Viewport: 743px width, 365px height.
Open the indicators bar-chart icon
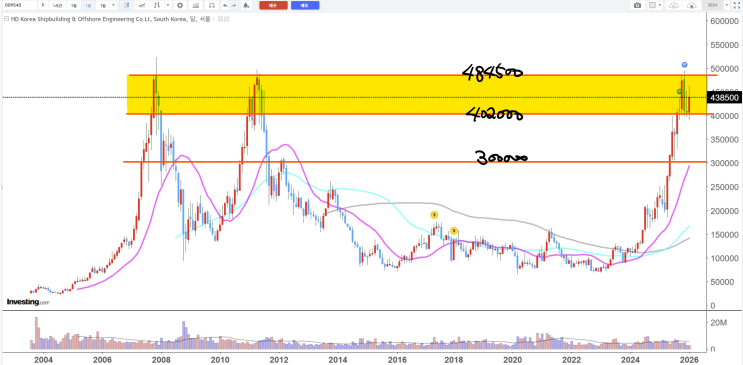tap(196, 5)
